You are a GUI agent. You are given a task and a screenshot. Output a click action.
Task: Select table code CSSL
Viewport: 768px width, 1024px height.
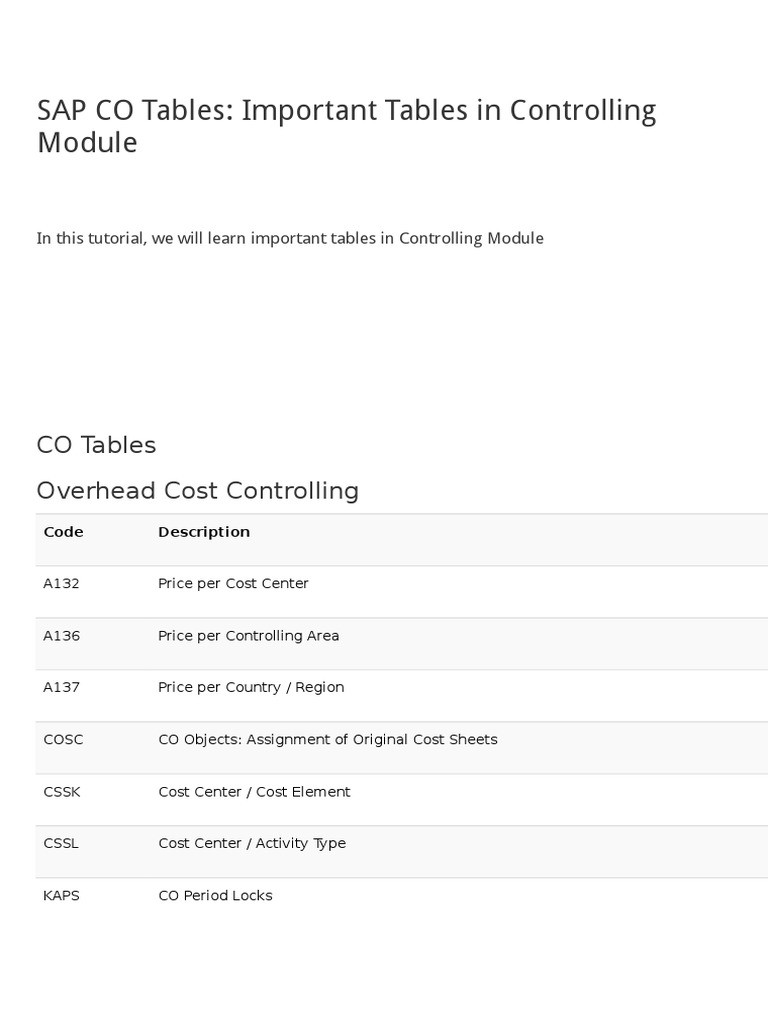(x=61, y=844)
